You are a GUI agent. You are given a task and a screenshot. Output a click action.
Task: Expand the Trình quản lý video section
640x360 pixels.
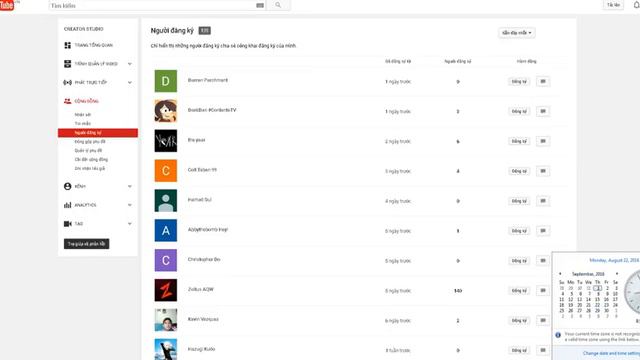point(130,64)
